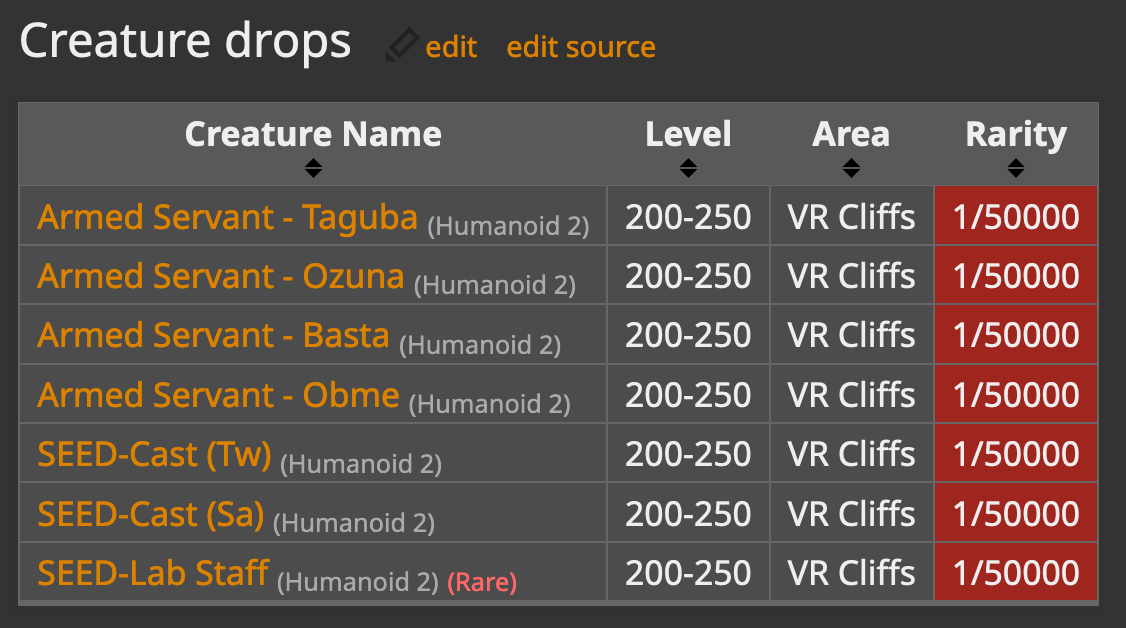Viewport: 1126px width, 628px height.
Task: Open SEED-Cast (Sa) creature page
Action: pos(151,514)
